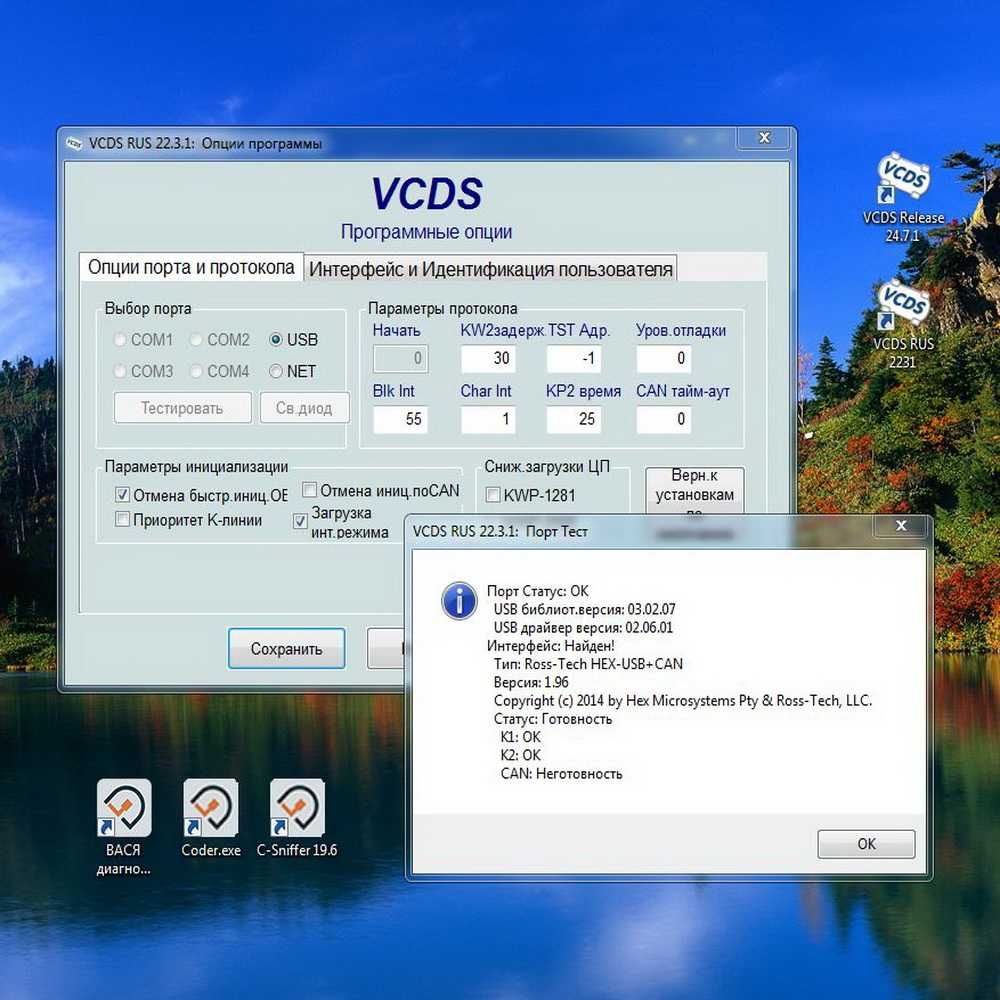Image resolution: width=1000 pixels, height=1000 pixels.
Task: Toggle Загрузка инт.режима checkbox
Action: 300,521
